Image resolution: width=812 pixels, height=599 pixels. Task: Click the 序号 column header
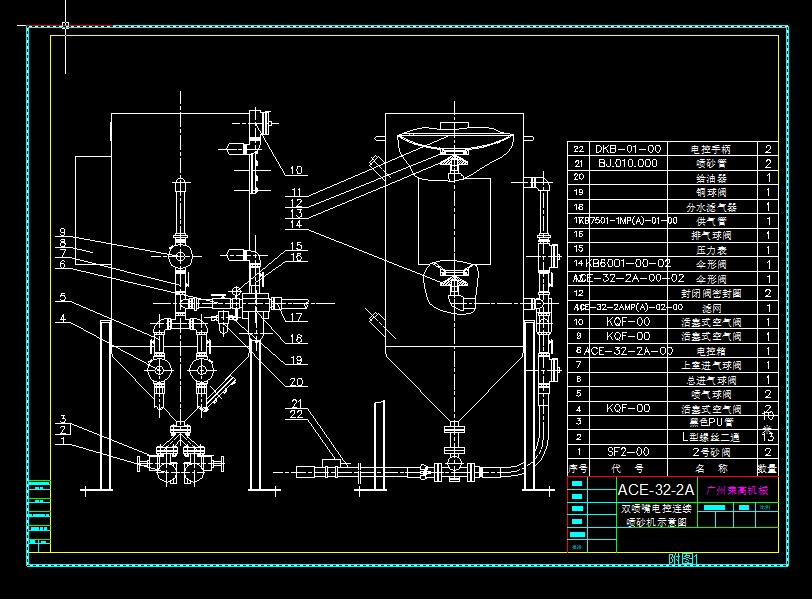point(578,469)
